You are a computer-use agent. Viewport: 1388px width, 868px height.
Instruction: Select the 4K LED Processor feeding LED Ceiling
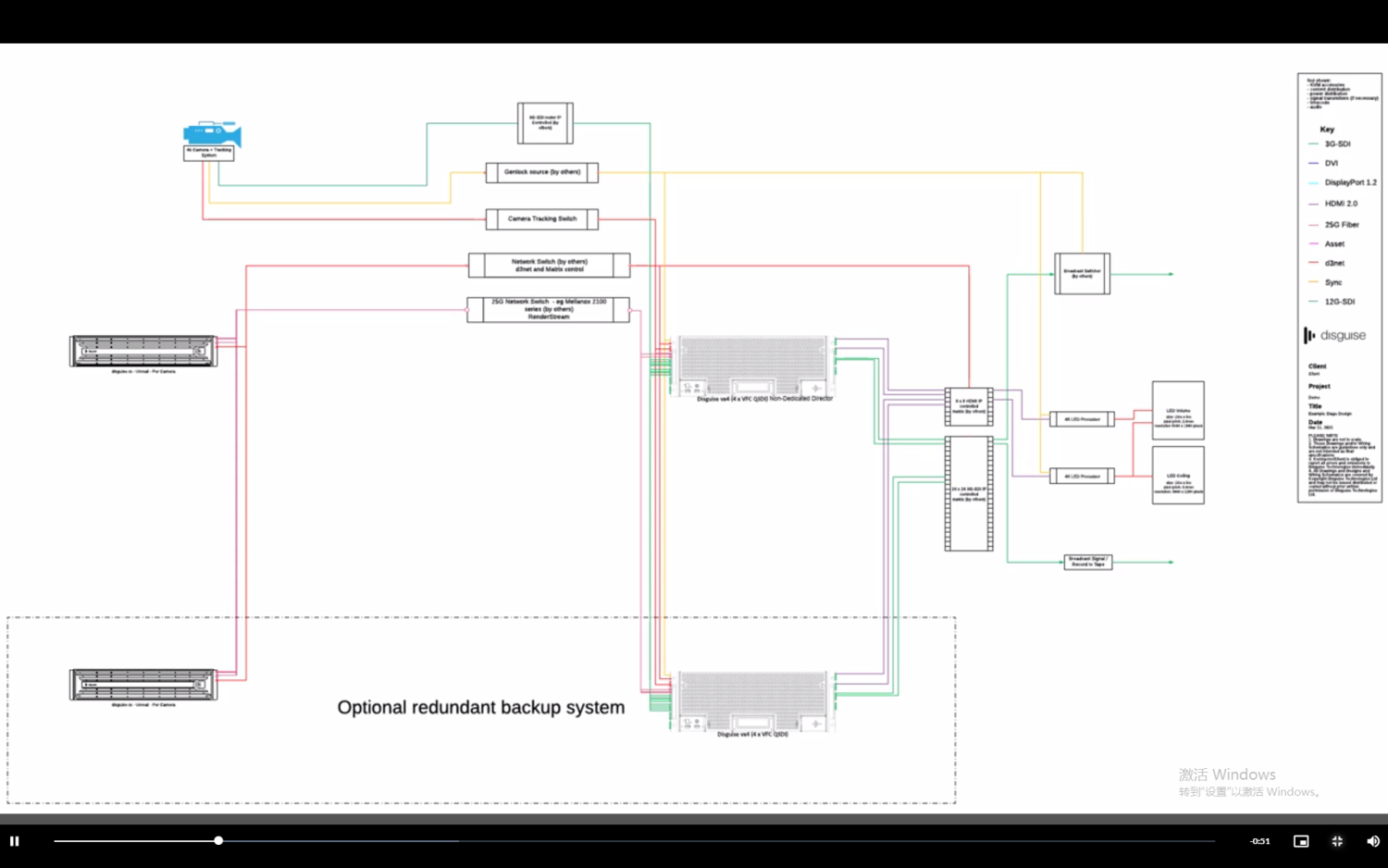(x=1082, y=477)
